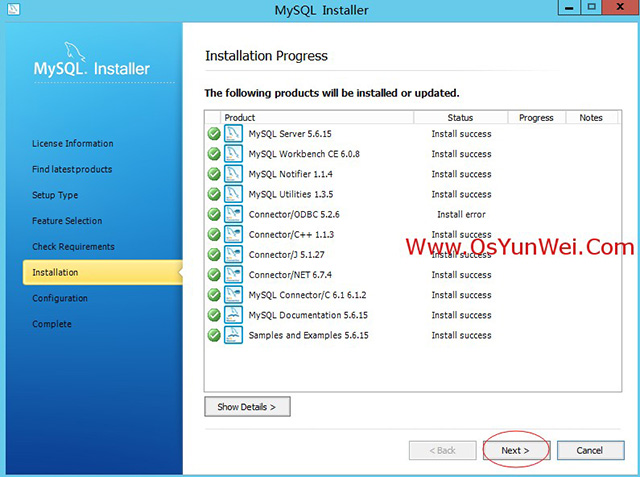Close the MySQL Installer window

620,7
